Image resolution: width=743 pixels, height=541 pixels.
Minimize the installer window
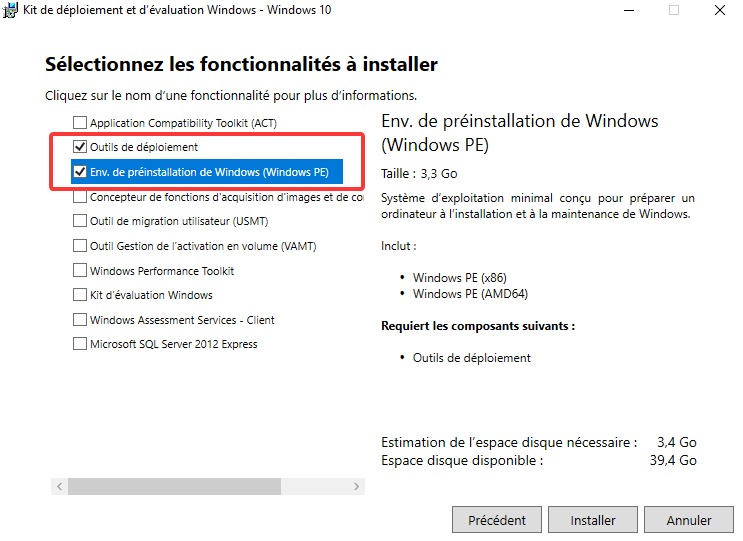coord(627,10)
